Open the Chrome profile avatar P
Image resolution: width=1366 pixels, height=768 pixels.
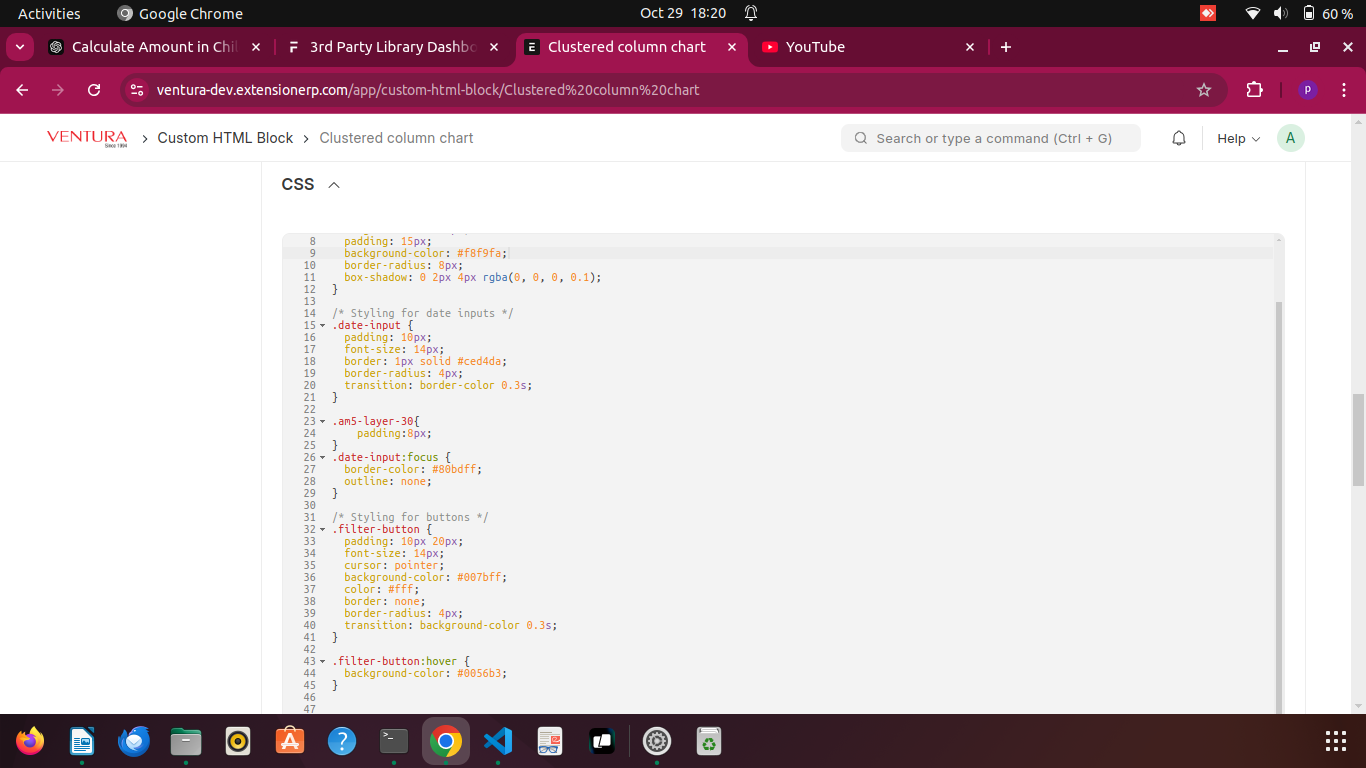1307,90
